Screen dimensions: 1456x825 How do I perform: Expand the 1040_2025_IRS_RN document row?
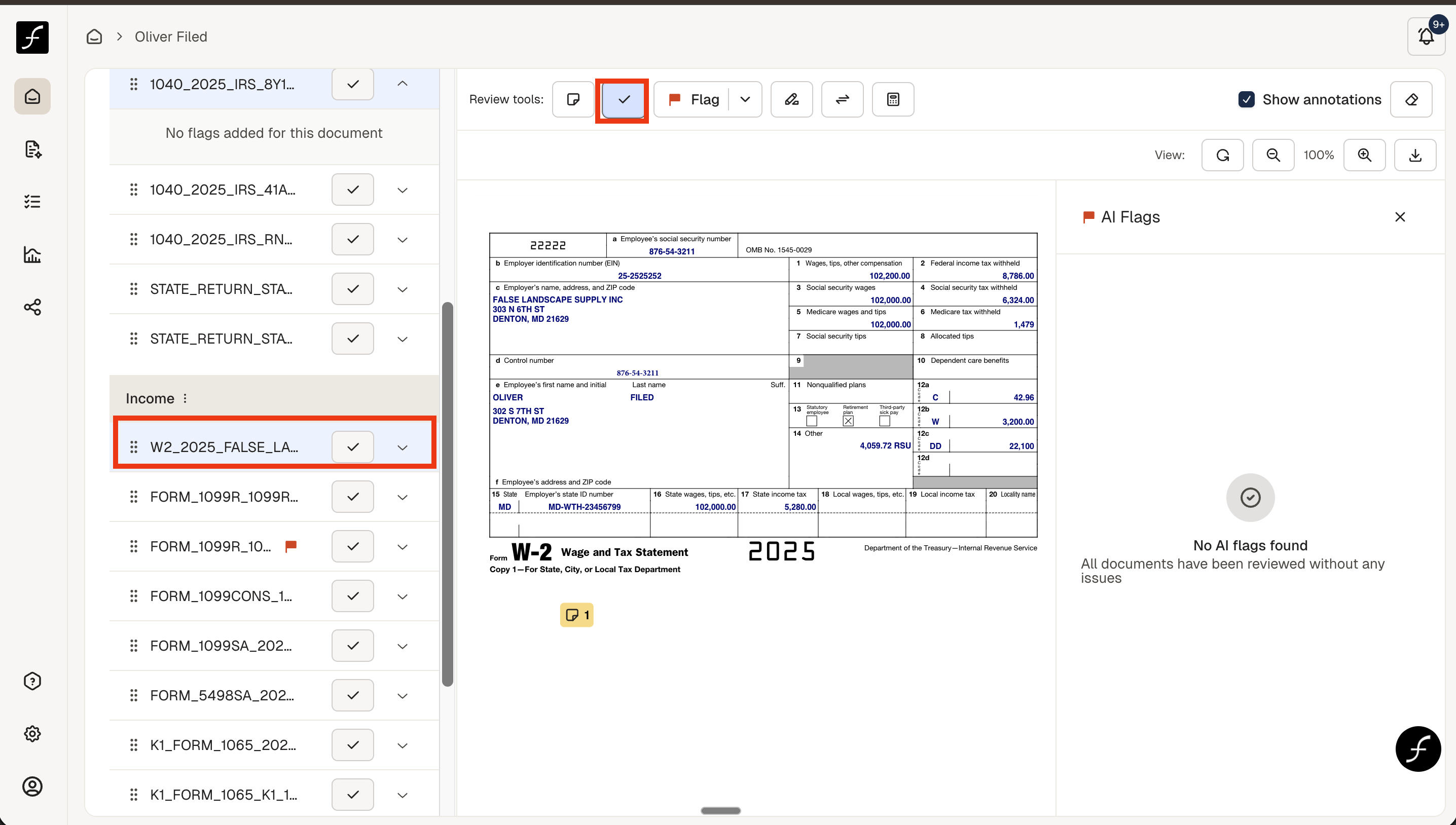(403, 240)
